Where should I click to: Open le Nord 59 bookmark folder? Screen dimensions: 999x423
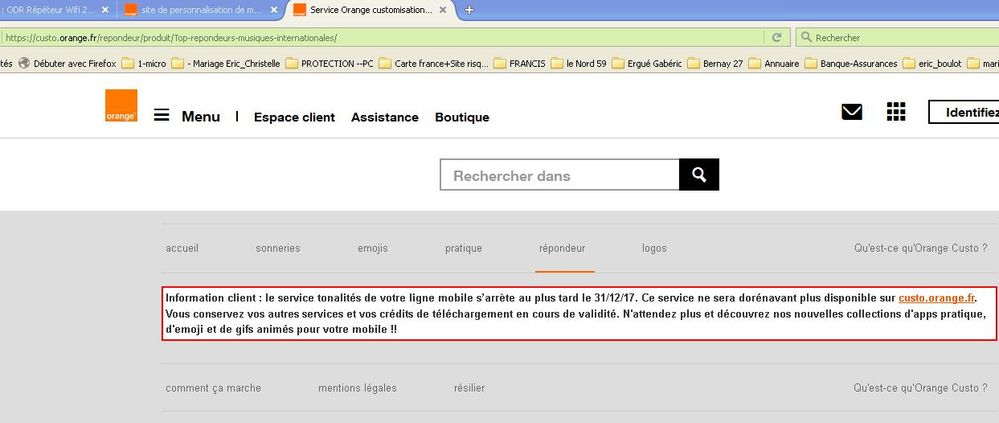coord(579,64)
